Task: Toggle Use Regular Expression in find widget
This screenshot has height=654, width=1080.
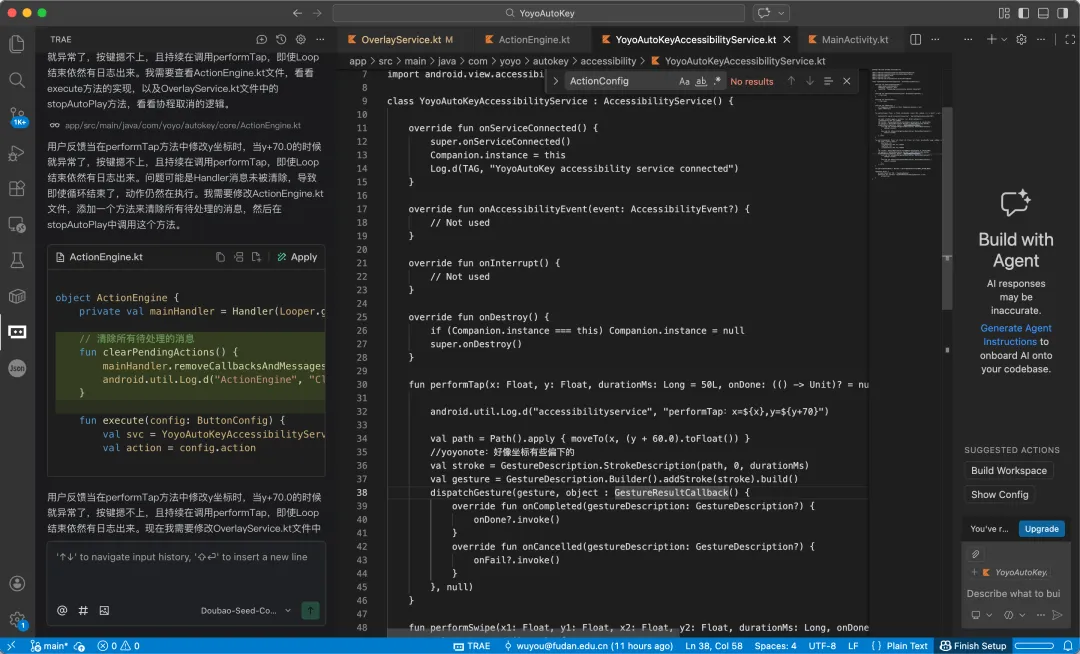Action: pos(717,81)
